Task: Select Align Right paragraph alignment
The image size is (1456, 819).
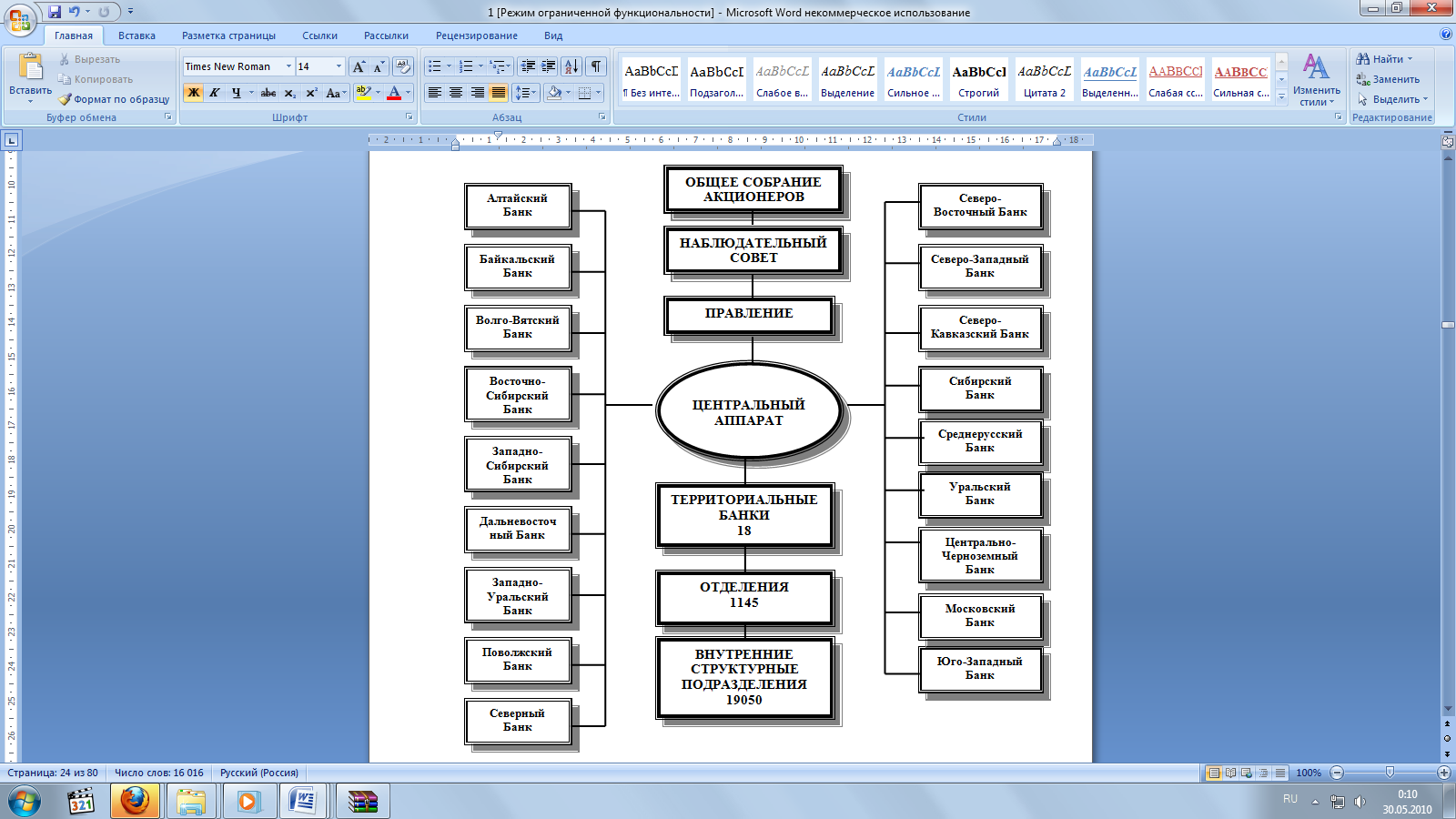Action: [x=478, y=93]
